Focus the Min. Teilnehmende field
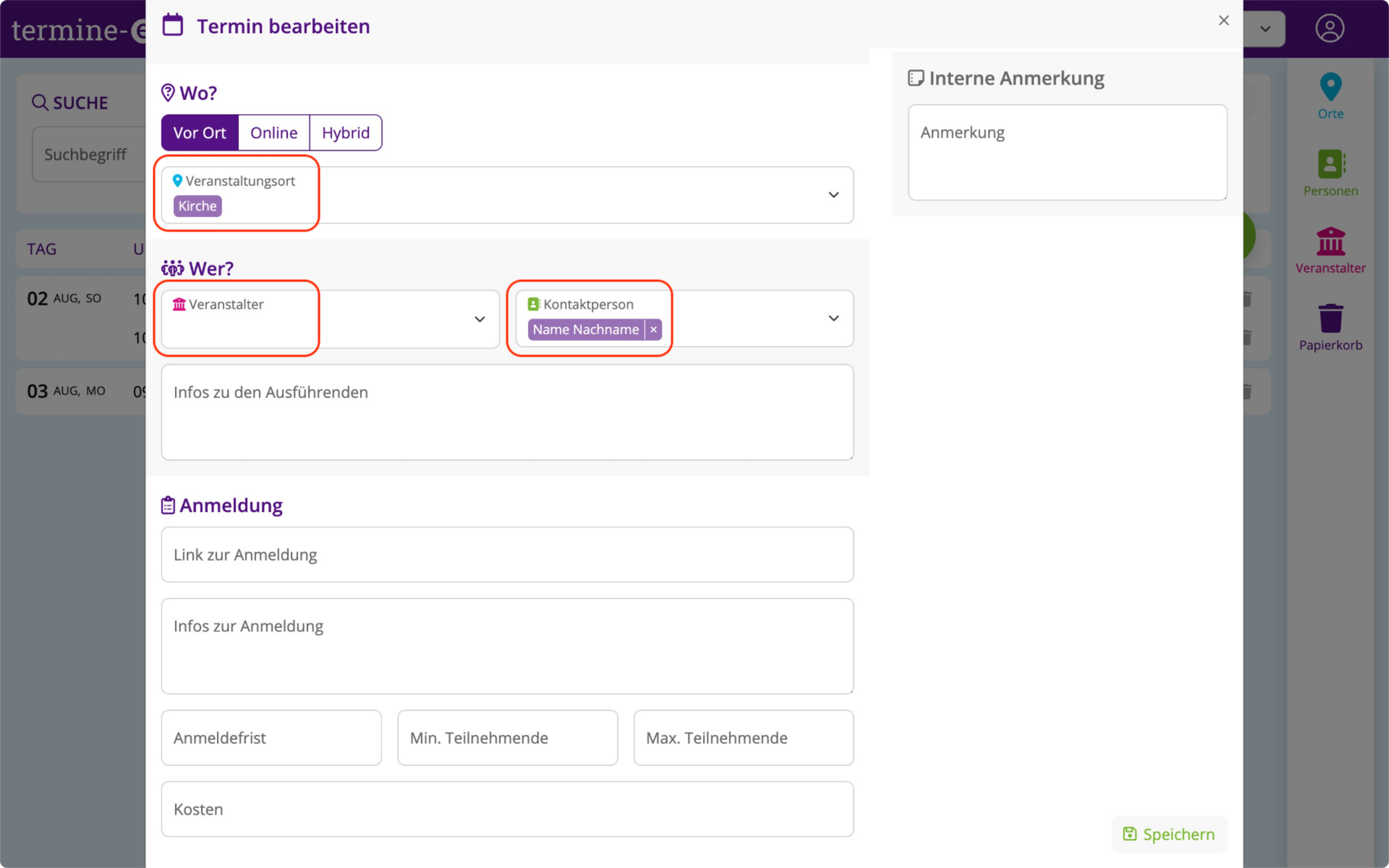This screenshot has width=1389, height=868. click(x=507, y=738)
